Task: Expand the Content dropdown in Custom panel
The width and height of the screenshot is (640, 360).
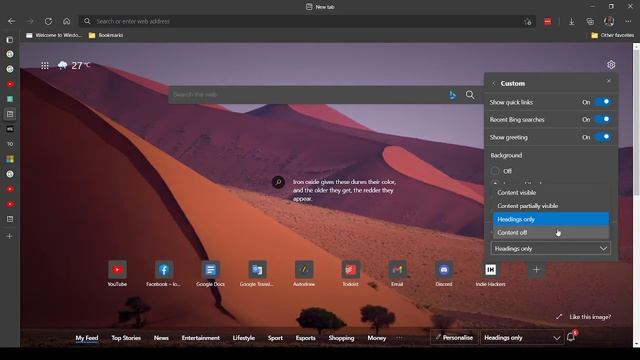Action: pyautogui.click(x=551, y=248)
